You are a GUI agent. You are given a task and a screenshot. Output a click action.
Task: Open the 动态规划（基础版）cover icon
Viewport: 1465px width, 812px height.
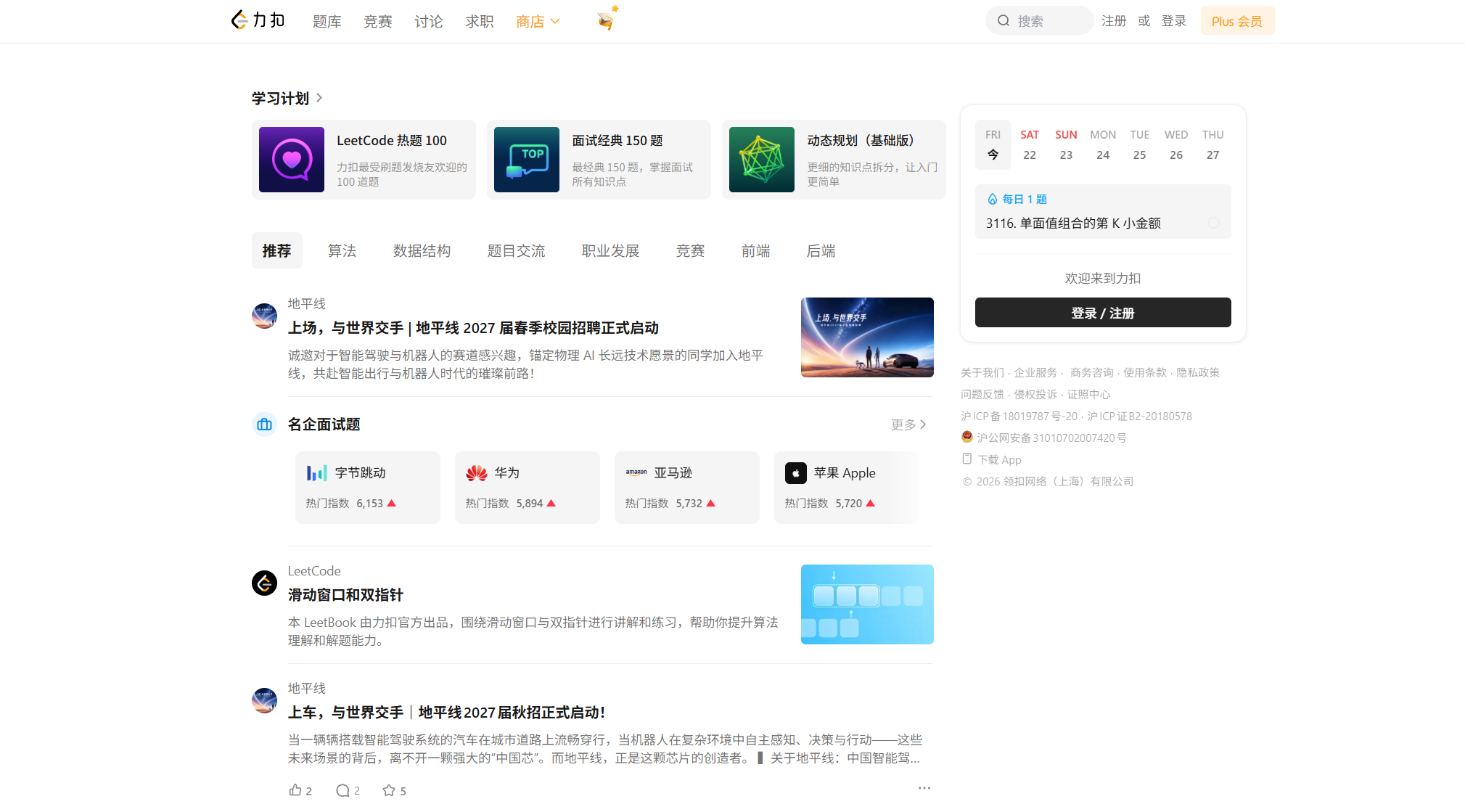pyautogui.click(x=762, y=160)
